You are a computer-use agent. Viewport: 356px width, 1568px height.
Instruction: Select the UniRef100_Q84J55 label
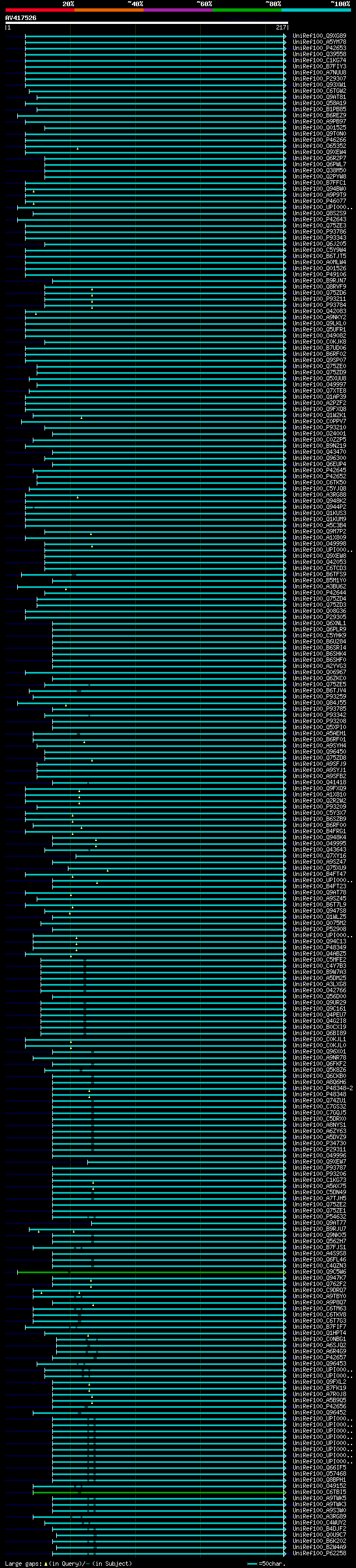click(x=319, y=703)
